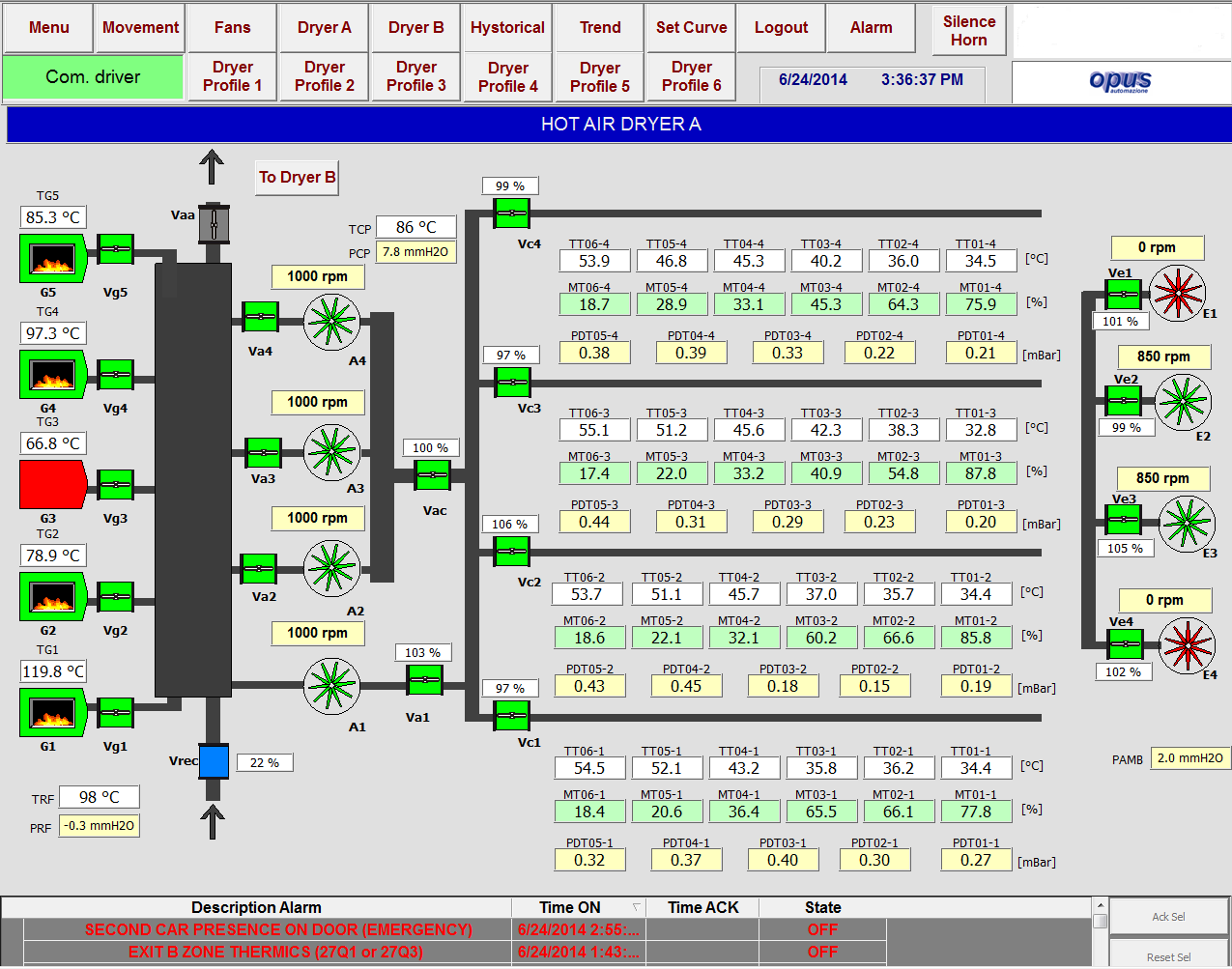Open the Vc3 channel valve

(x=512, y=383)
